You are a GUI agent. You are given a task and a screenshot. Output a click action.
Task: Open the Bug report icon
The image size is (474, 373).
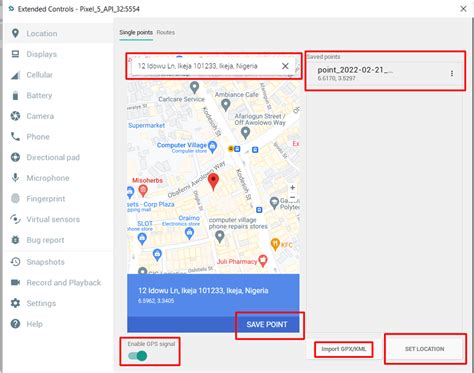click(15, 240)
